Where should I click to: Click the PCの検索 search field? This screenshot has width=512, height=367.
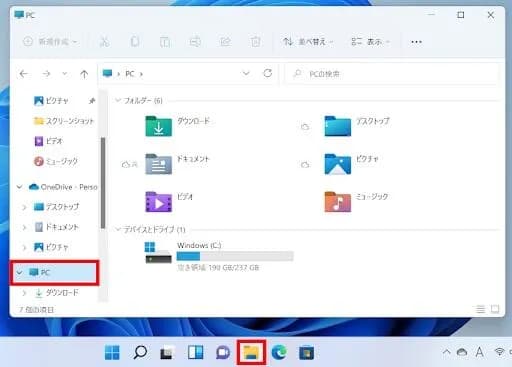pos(392,74)
